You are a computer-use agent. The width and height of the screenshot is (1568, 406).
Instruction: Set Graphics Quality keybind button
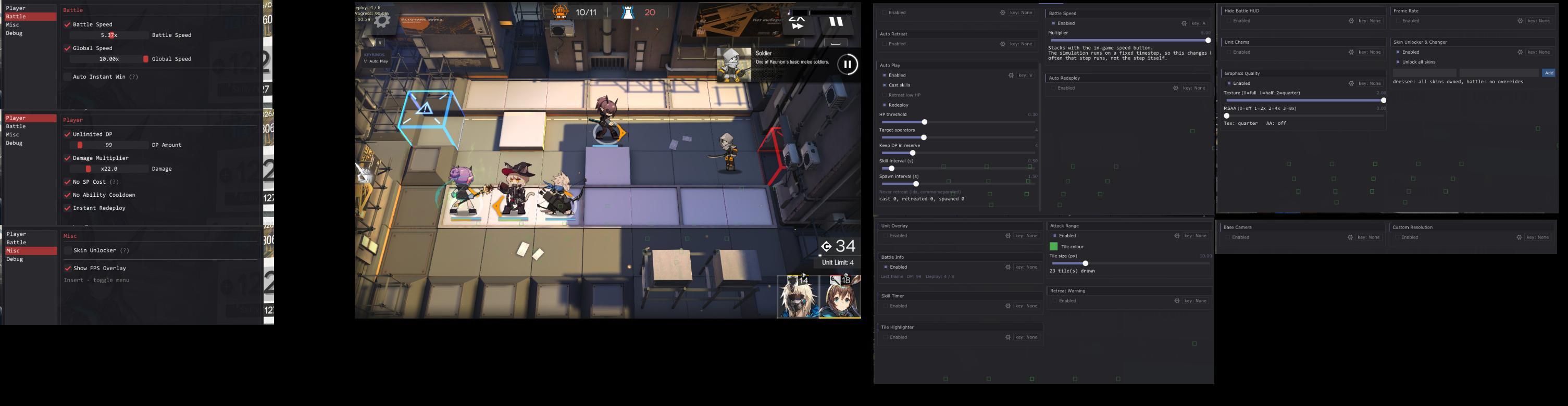1370,84
